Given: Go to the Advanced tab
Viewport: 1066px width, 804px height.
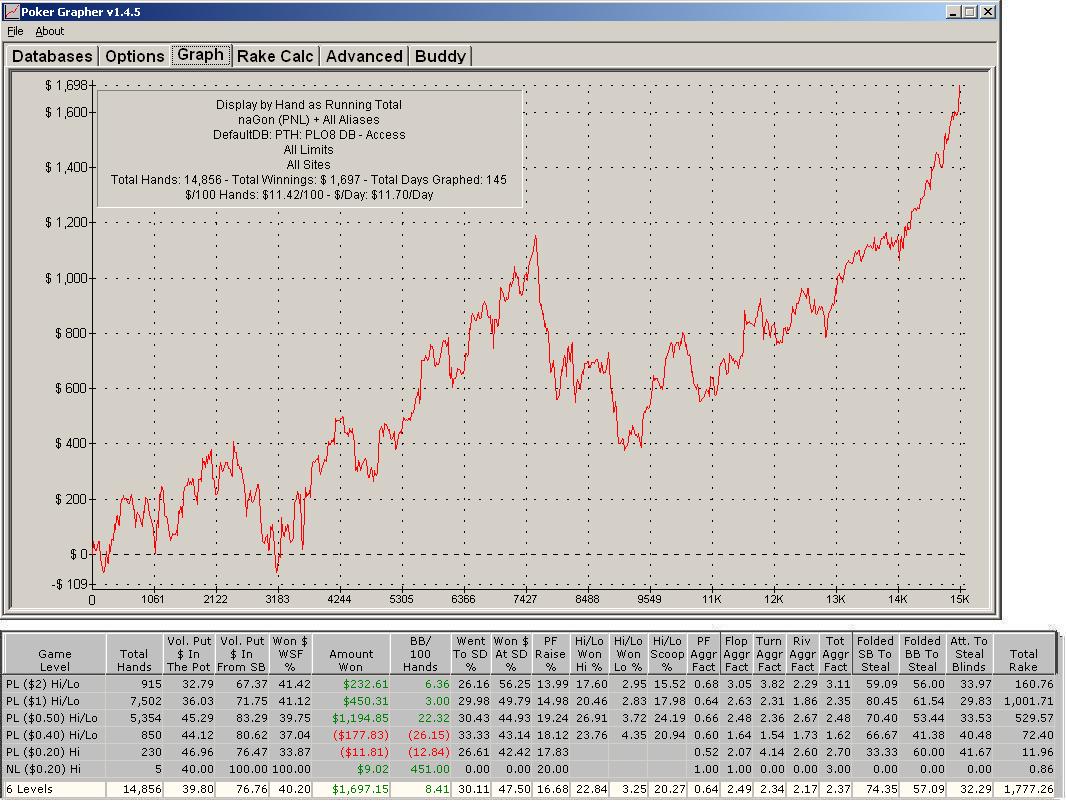Looking at the screenshot, I should pyautogui.click(x=364, y=56).
